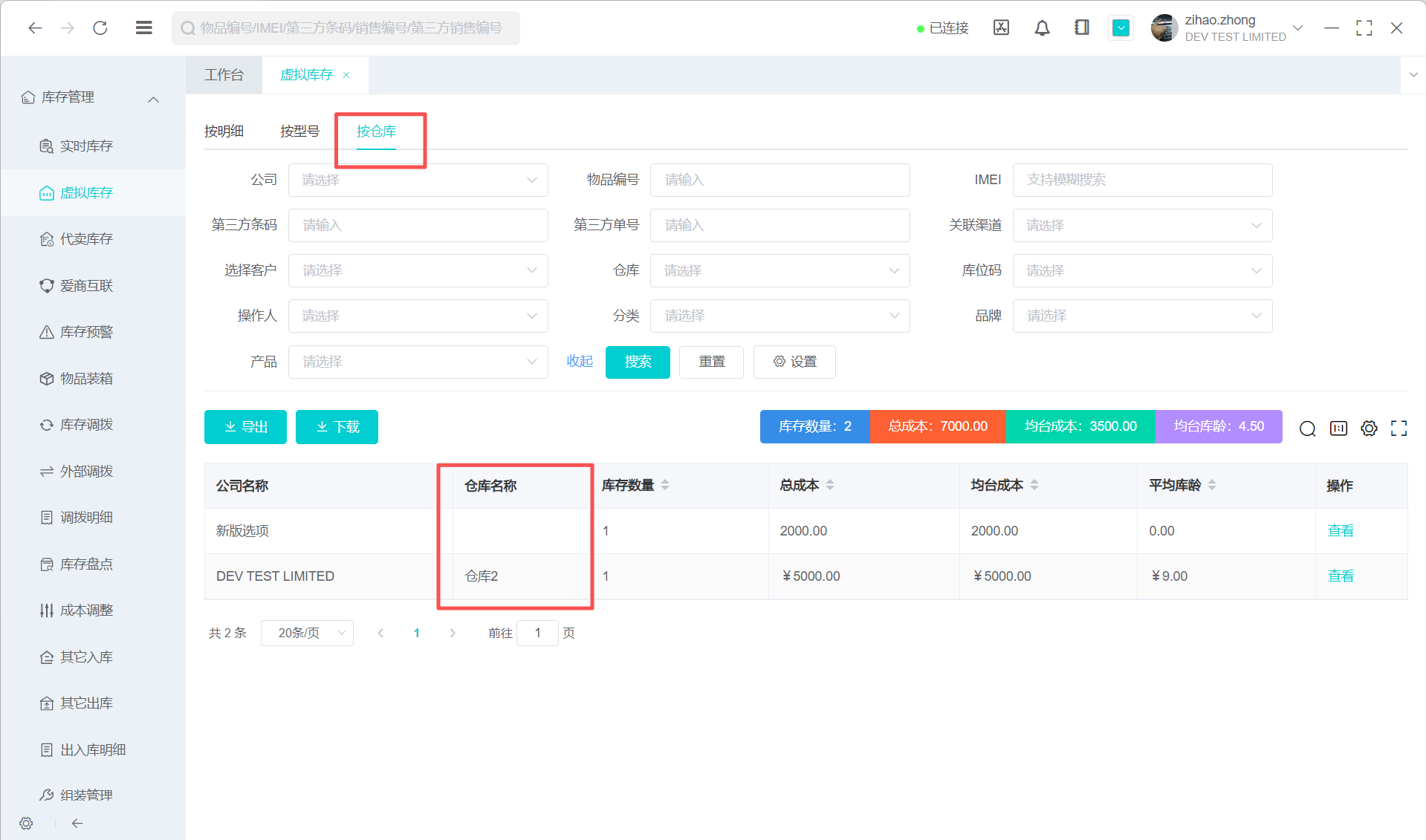Click the refresh page icon
1426x840 pixels.
100,28
